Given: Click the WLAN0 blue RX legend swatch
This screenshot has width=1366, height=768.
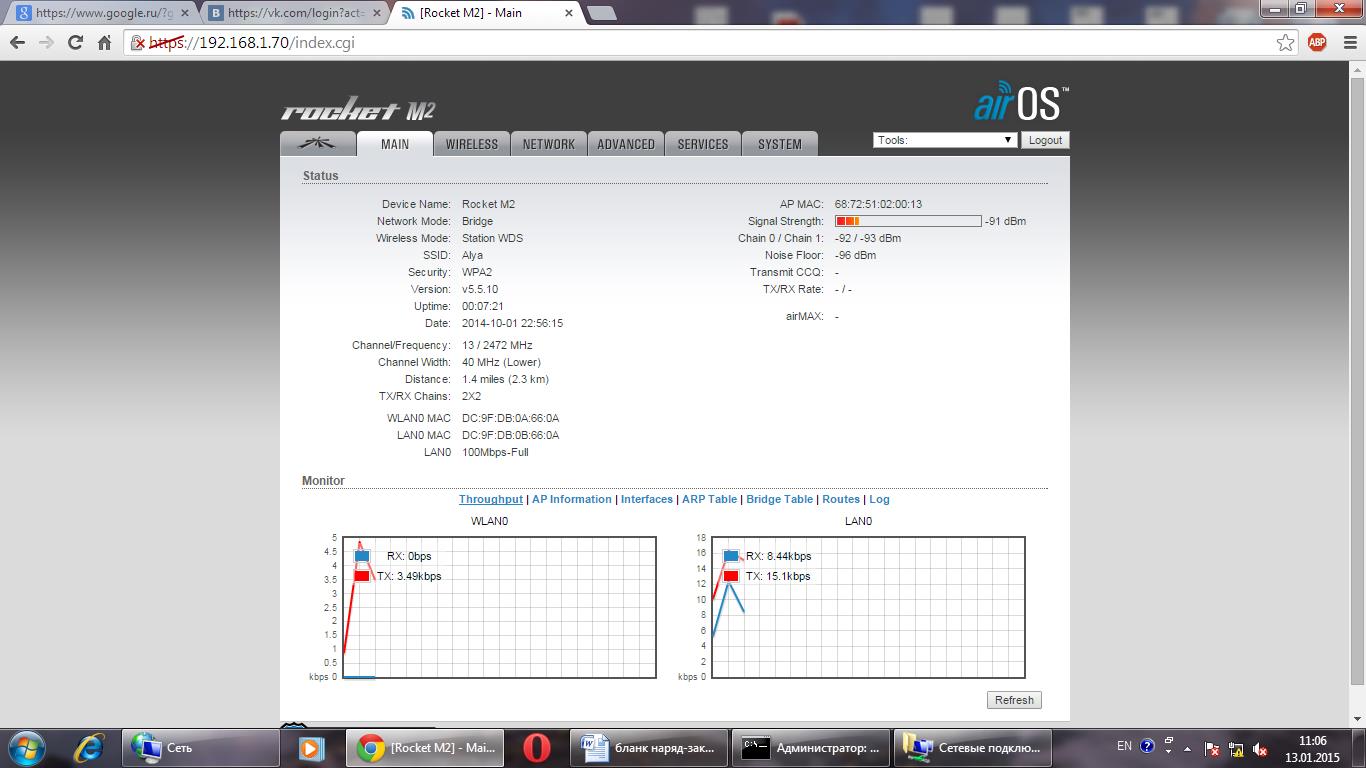Looking at the screenshot, I should pos(362,556).
